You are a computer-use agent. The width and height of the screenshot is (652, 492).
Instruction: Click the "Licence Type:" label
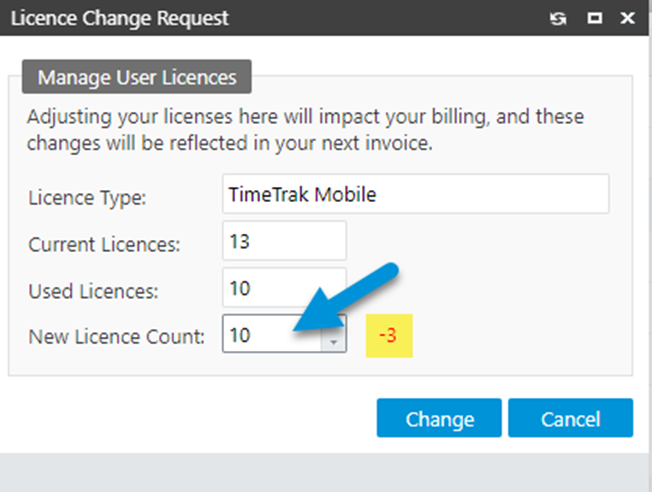tap(87, 197)
